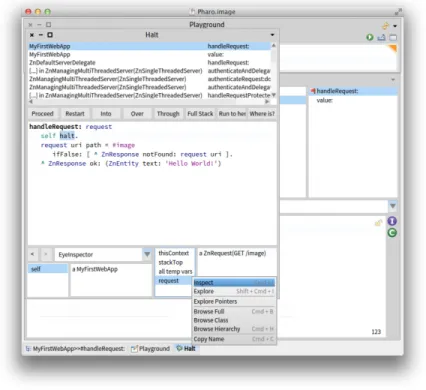
Task: Click the Where is? button
Action: (262, 114)
